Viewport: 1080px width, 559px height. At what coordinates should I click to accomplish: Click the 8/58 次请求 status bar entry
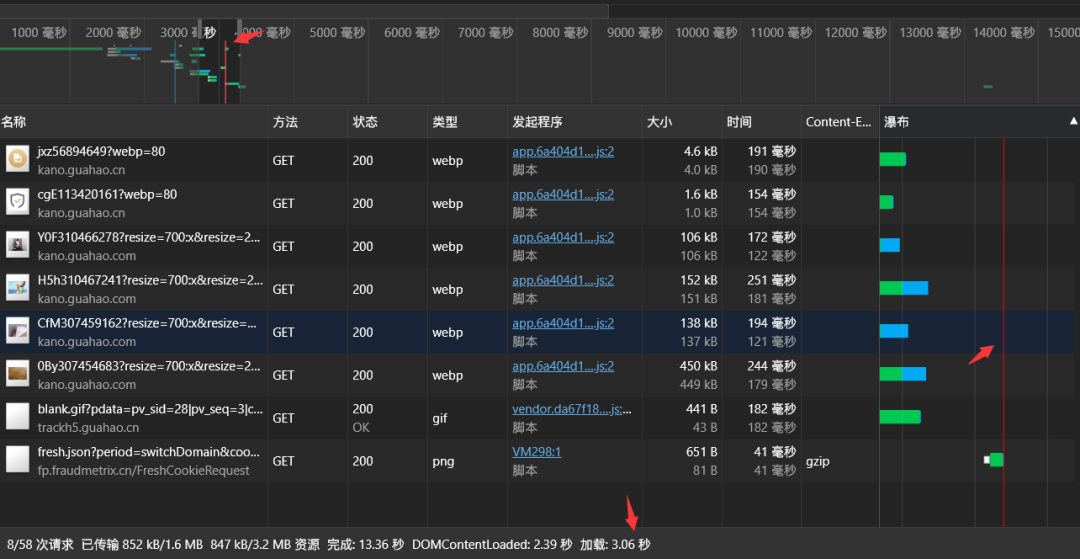coord(40,545)
